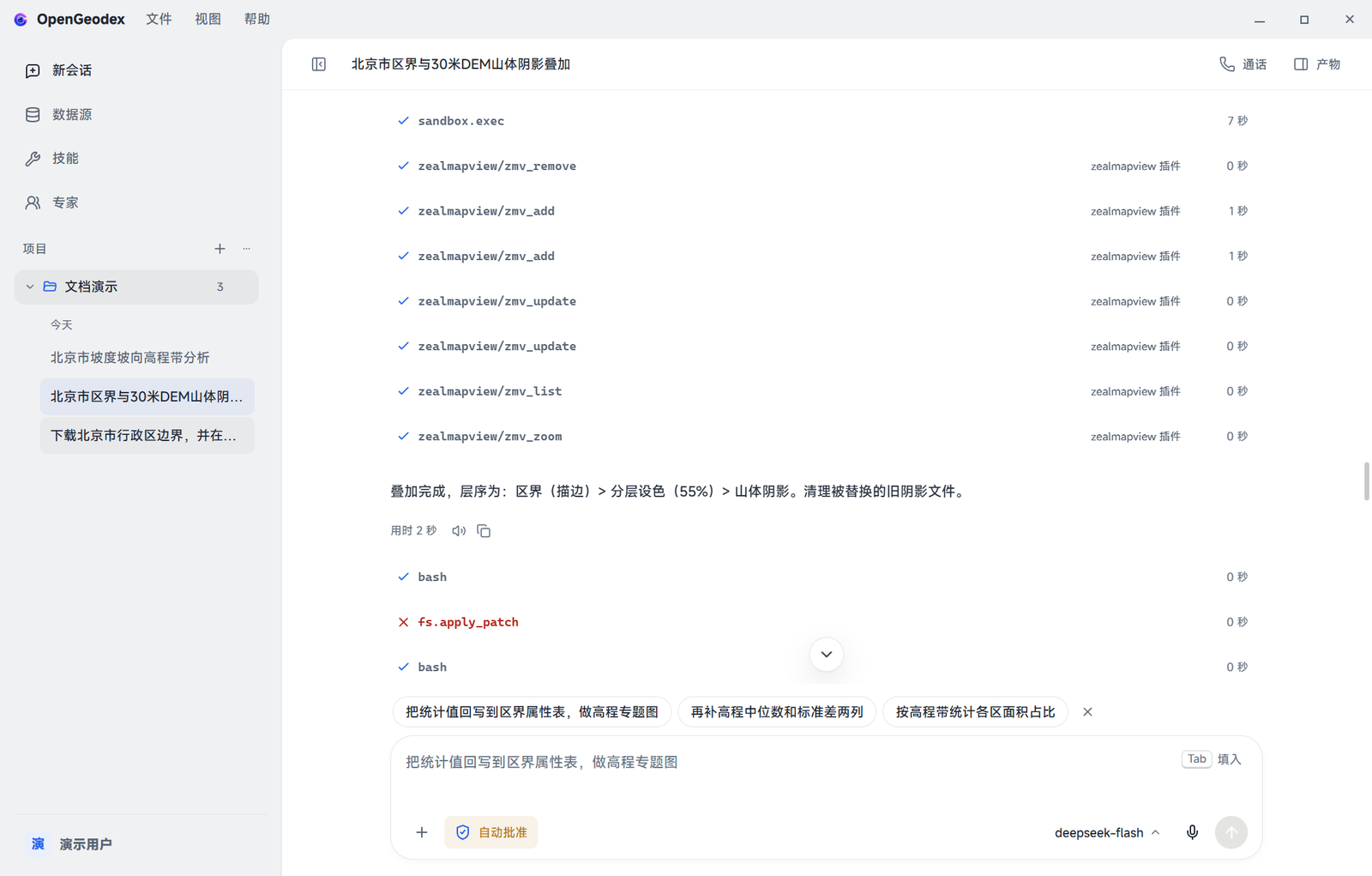Open the 产物 artifacts panel
The width and height of the screenshot is (1372, 876).
[x=1317, y=64]
